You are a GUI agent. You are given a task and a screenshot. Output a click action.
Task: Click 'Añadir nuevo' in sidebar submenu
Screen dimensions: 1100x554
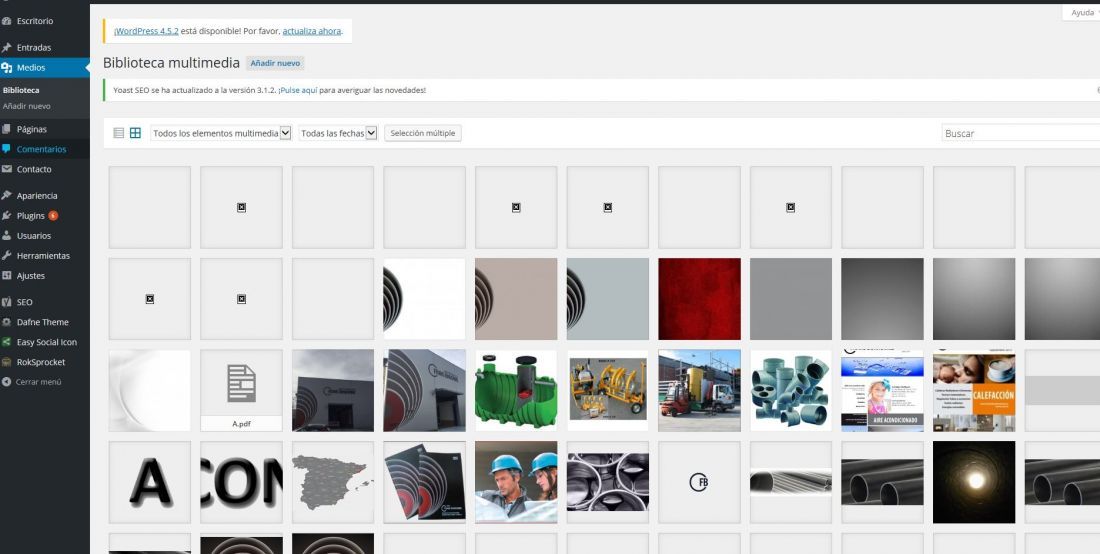point(27,107)
